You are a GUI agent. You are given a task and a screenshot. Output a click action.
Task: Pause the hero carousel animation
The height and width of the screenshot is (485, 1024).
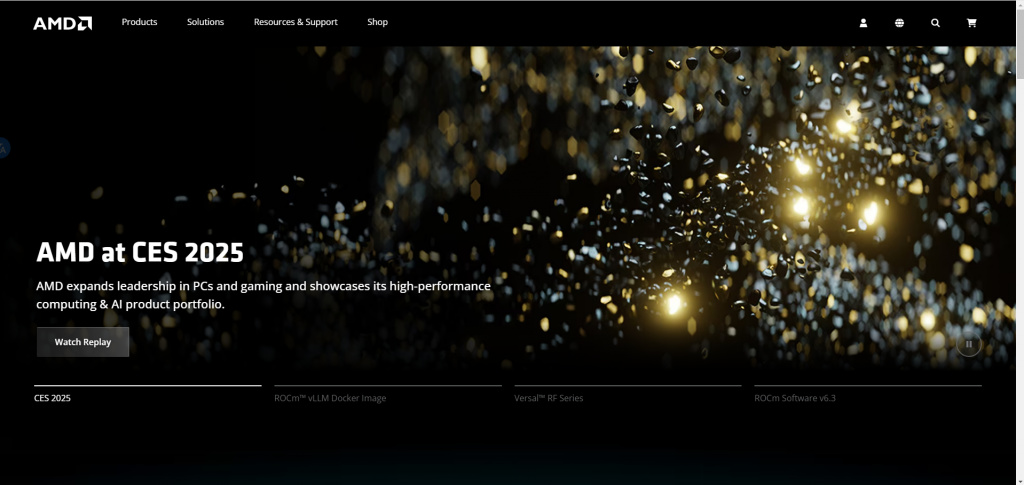click(x=968, y=344)
